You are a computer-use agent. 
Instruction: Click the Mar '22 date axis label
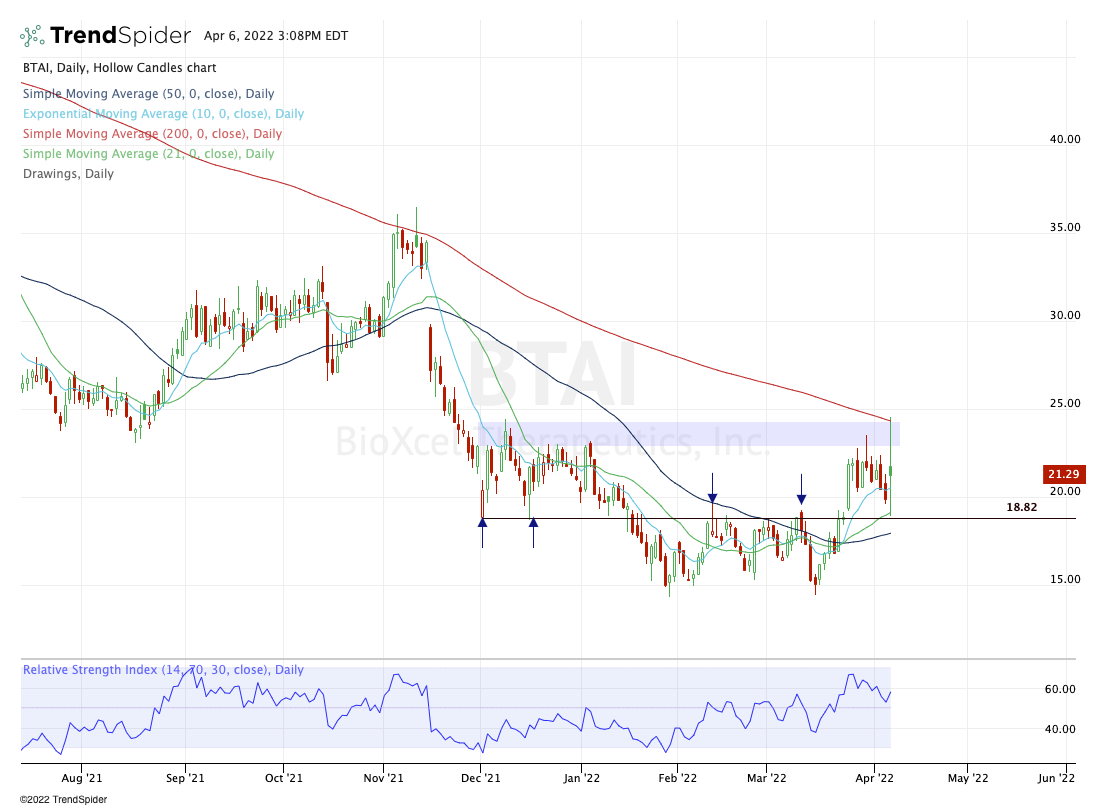(x=767, y=778)
